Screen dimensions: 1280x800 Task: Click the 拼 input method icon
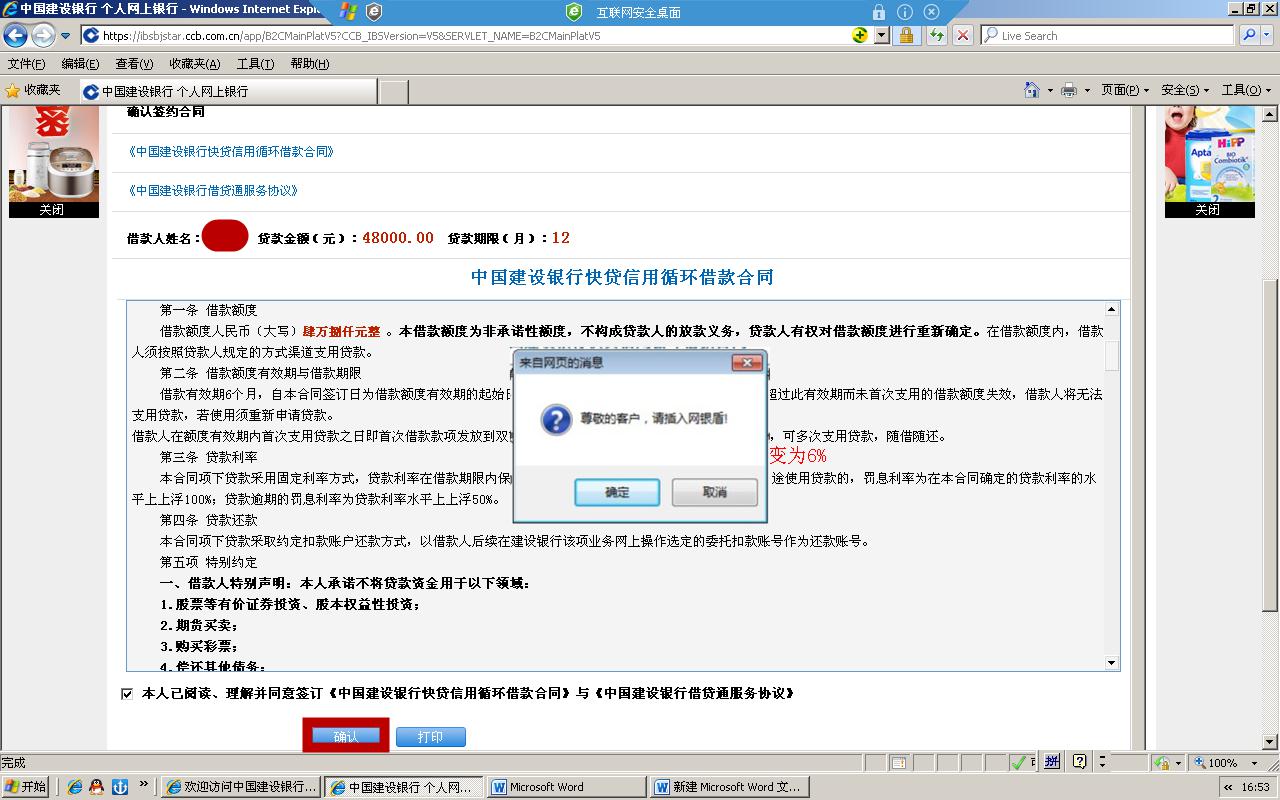[1052, 762]
